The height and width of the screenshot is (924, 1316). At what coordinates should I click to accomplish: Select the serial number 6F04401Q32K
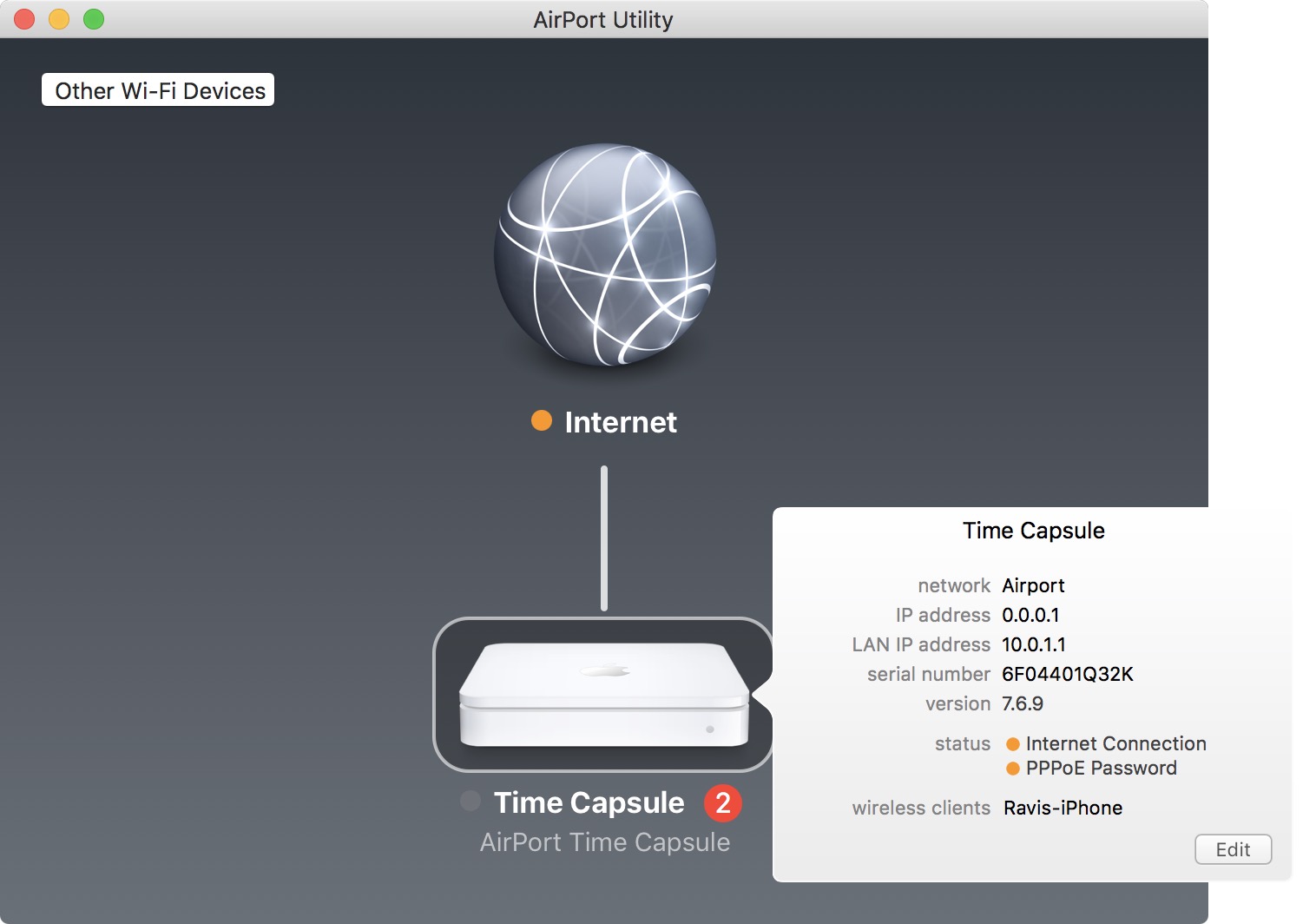1068,675
